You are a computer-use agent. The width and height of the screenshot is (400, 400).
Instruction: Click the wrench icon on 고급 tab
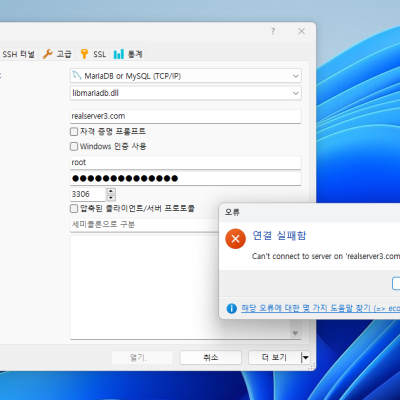click(48, 54)
